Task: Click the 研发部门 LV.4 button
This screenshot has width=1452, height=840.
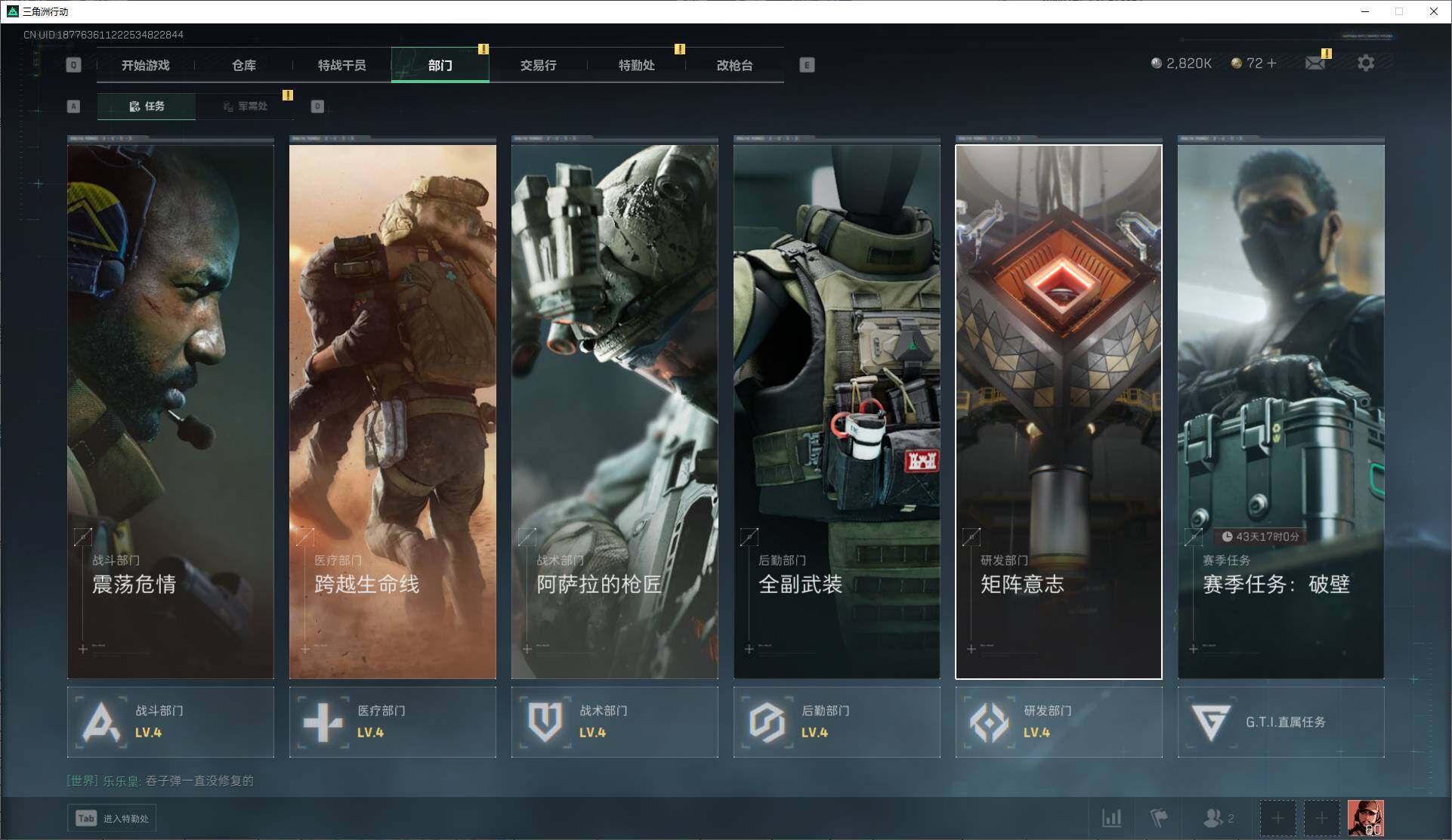Action: pyautogui.click(x=1059, y=722)
